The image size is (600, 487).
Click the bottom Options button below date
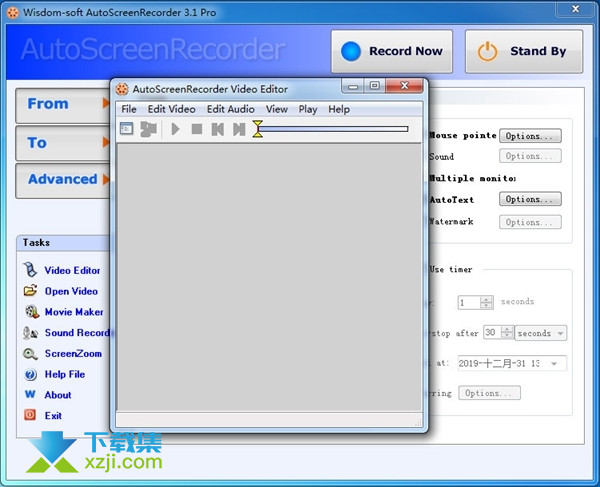(x=489, y=393)
